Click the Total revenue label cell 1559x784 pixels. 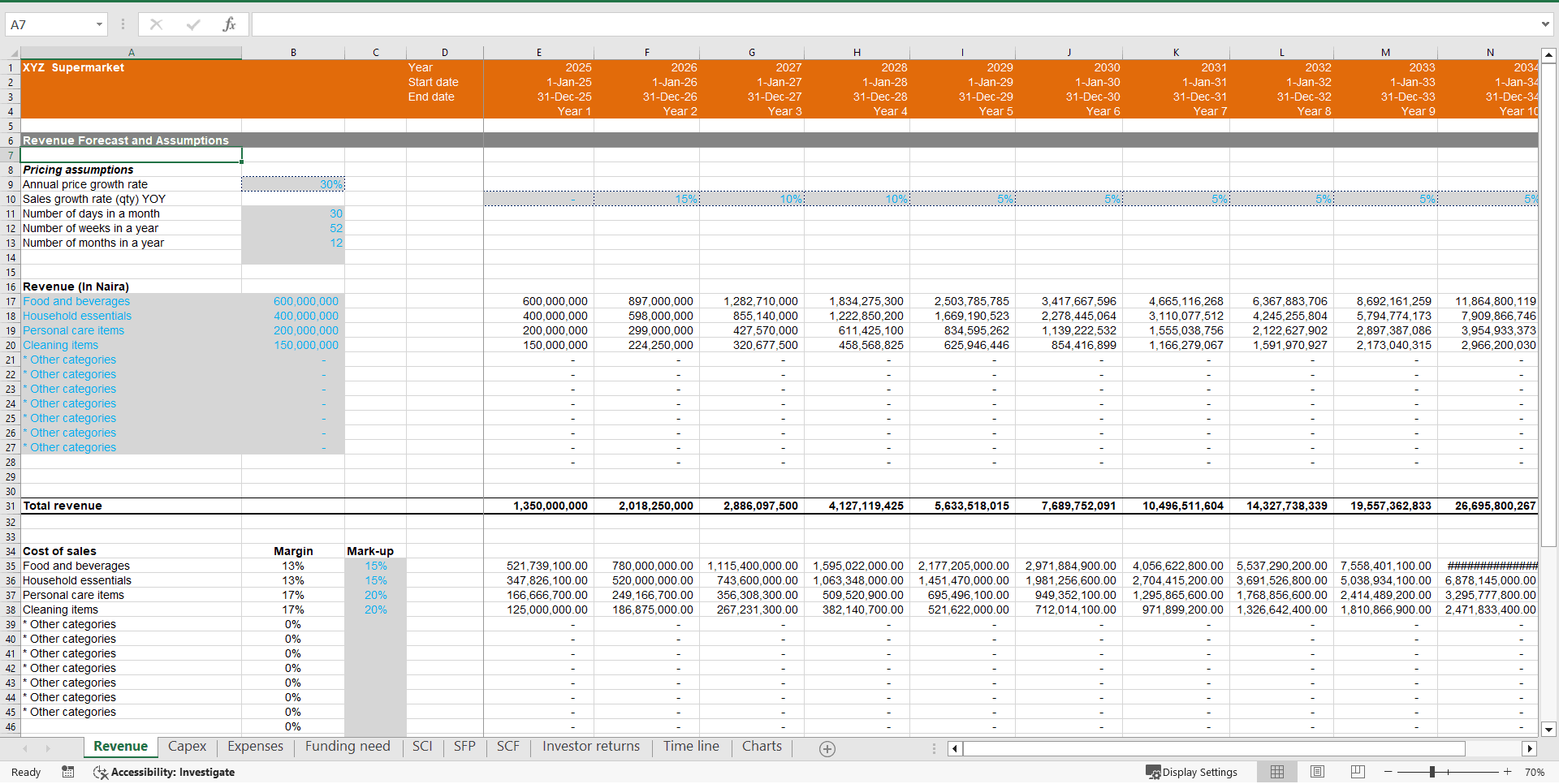coord(131,506)
